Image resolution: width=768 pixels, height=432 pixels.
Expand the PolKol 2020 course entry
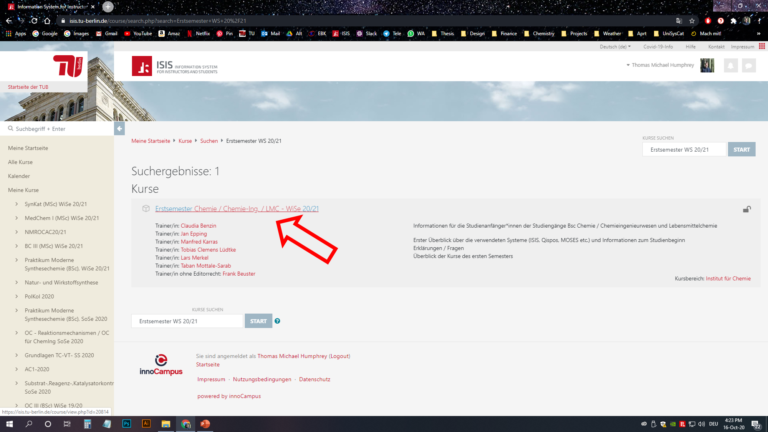click(17, 296)
